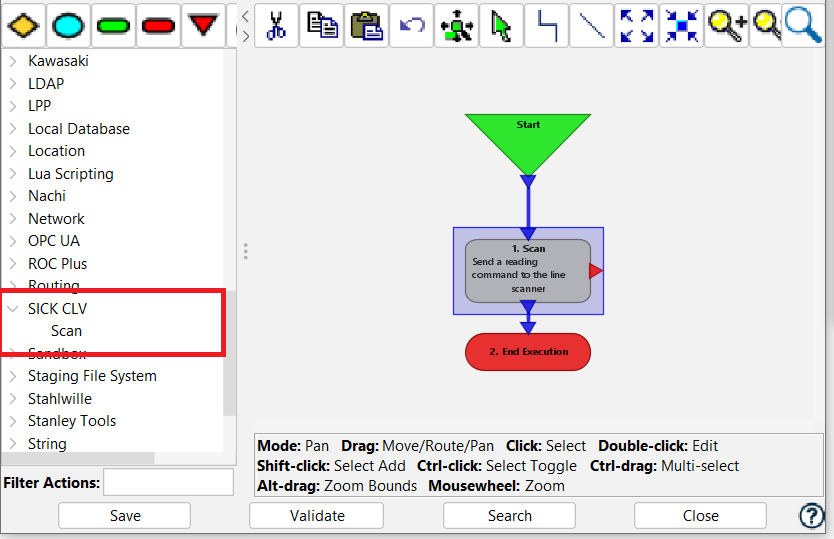Screen dimensions: 834x539
Task: Click the Validate button
Action: (x=316, y=516)
